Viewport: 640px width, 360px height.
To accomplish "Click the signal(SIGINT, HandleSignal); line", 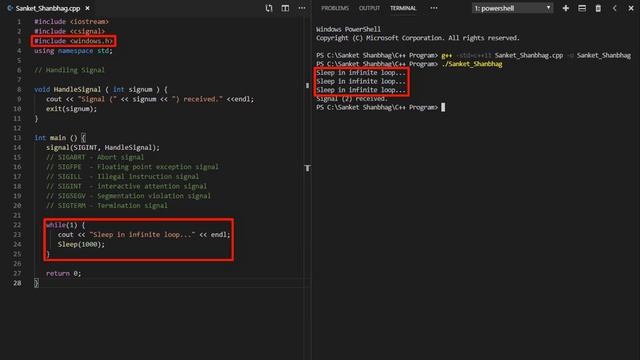I will coord(103,148).
